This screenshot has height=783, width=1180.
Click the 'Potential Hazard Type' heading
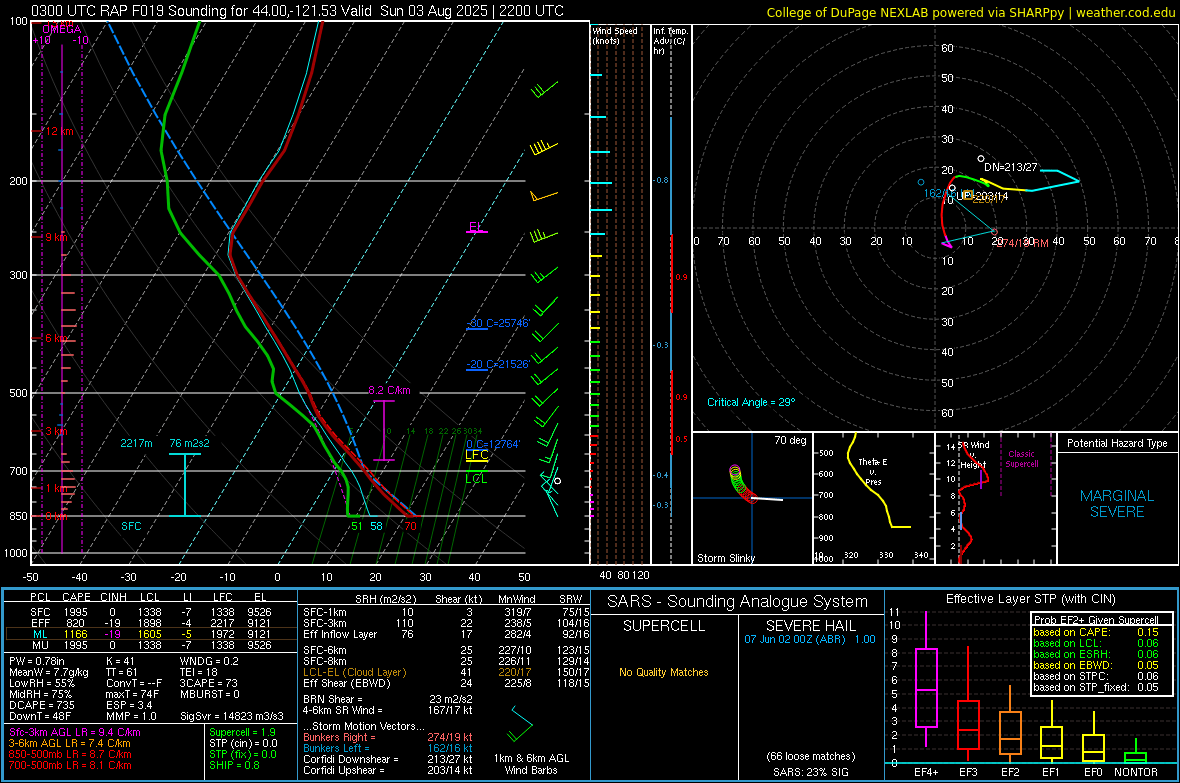coord(1117,443)
